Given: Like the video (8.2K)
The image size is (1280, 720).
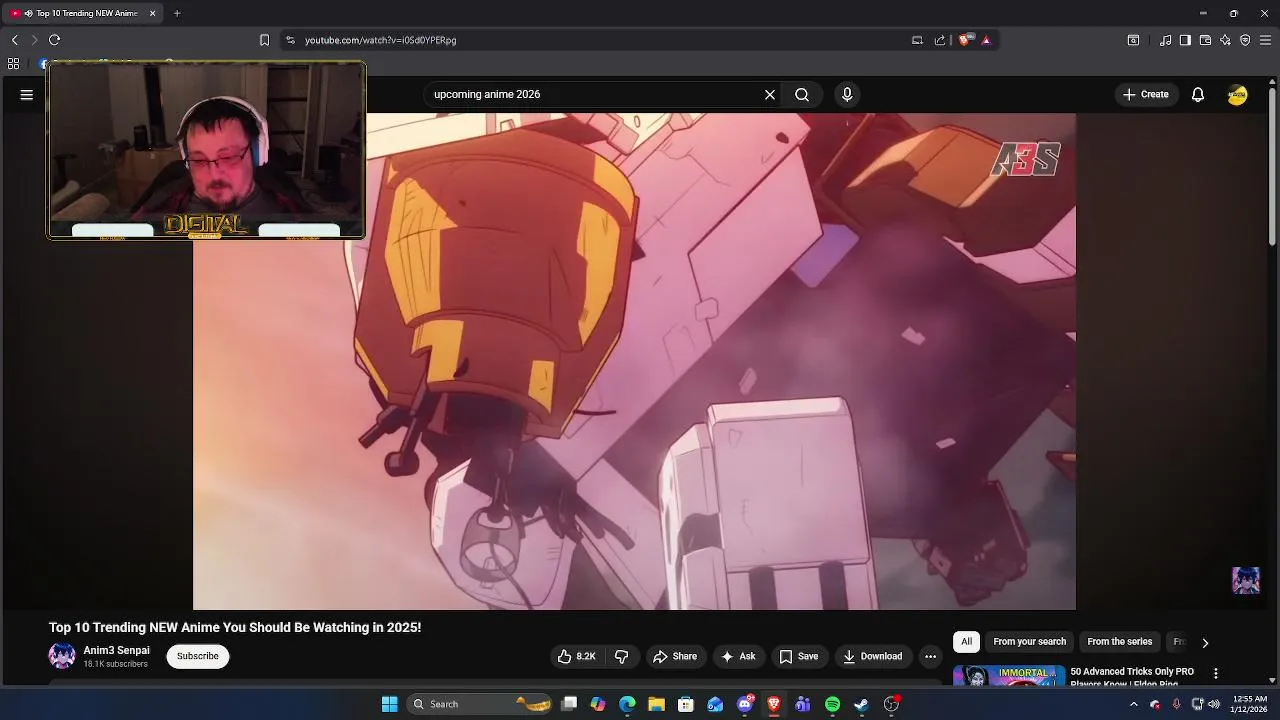Looking at the screenshot, I should pos(577,656).
